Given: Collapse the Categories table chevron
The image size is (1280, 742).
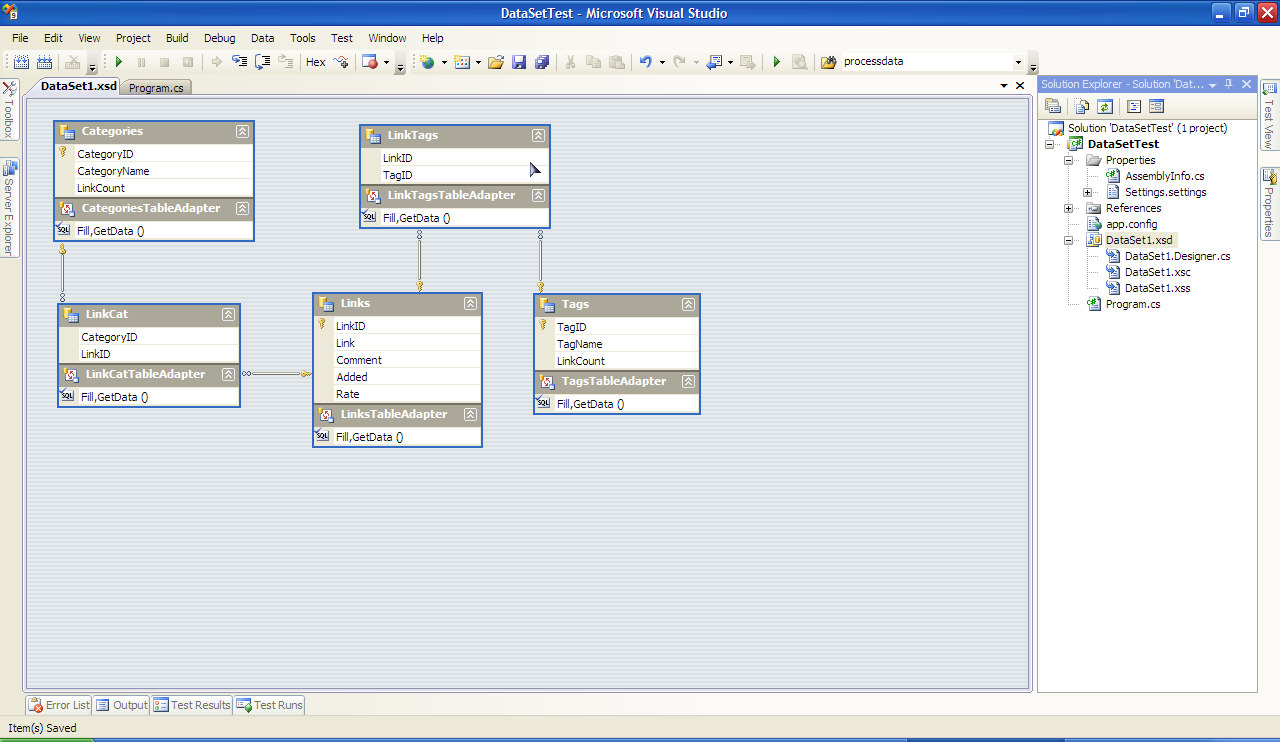Looking at the screenshot, I should point(242,131).
